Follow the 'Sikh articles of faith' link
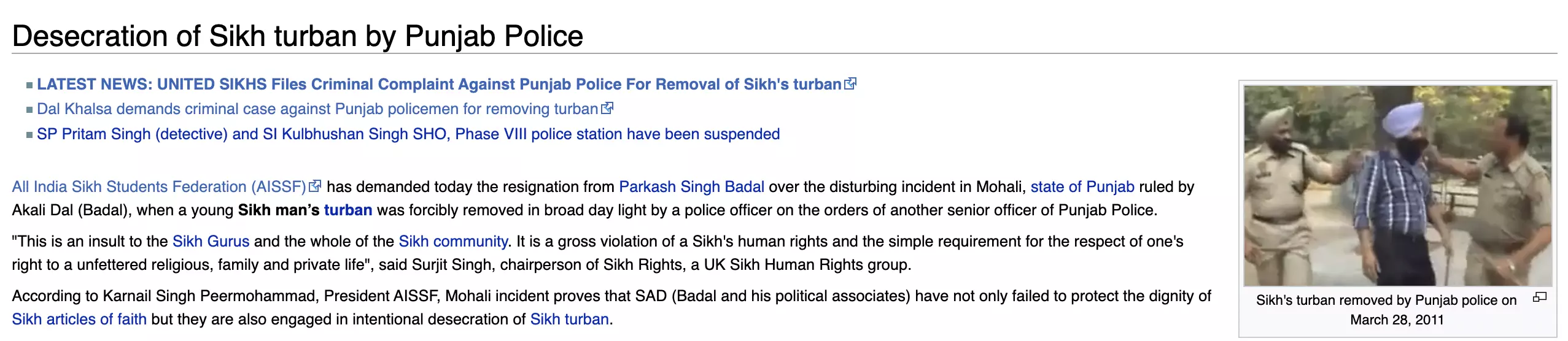 79,320
